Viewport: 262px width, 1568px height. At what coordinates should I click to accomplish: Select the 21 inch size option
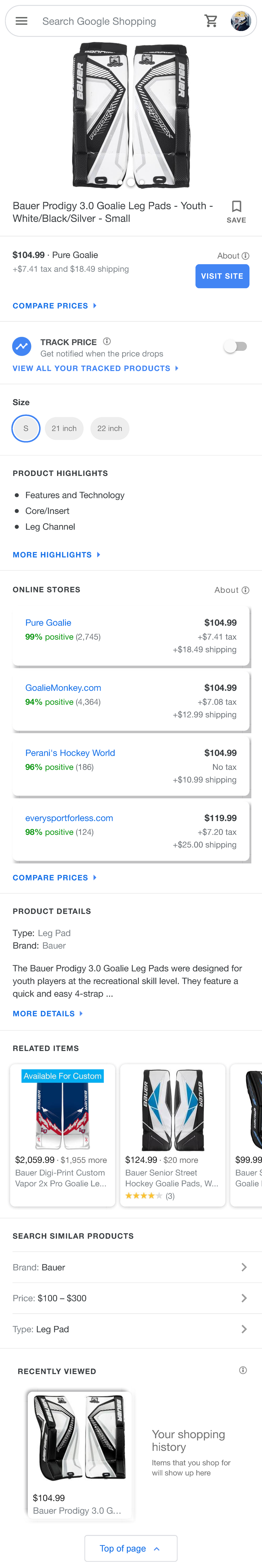coord(64,429)
